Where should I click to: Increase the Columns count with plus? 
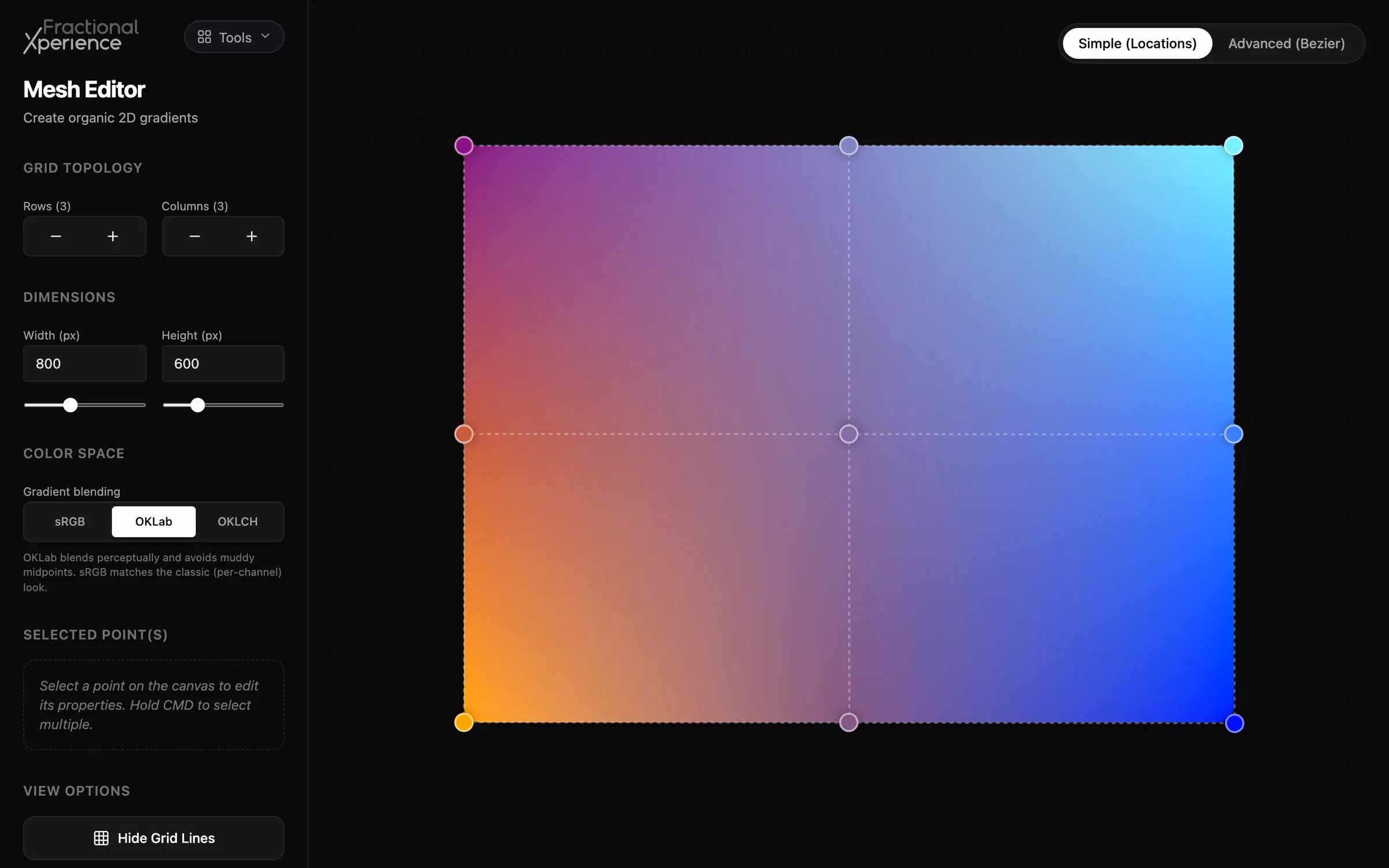[x=252, y=236]
